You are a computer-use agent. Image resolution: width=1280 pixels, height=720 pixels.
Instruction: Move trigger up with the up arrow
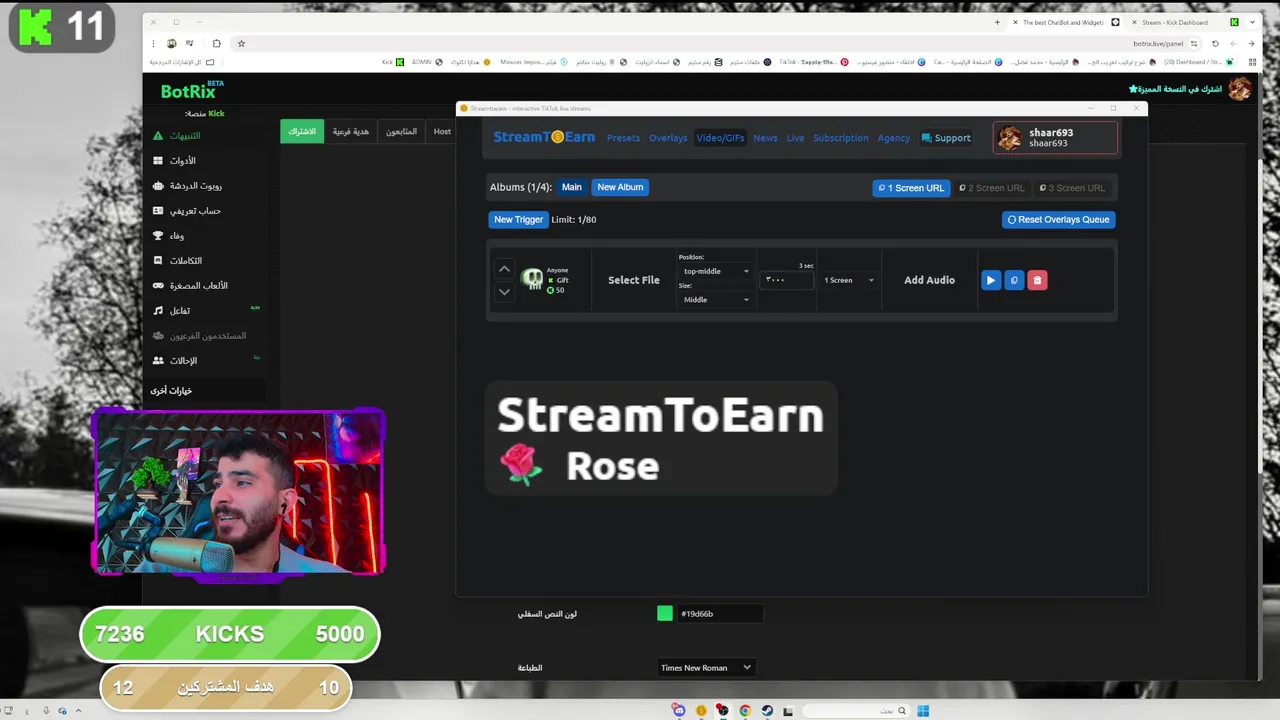(504, 269)
